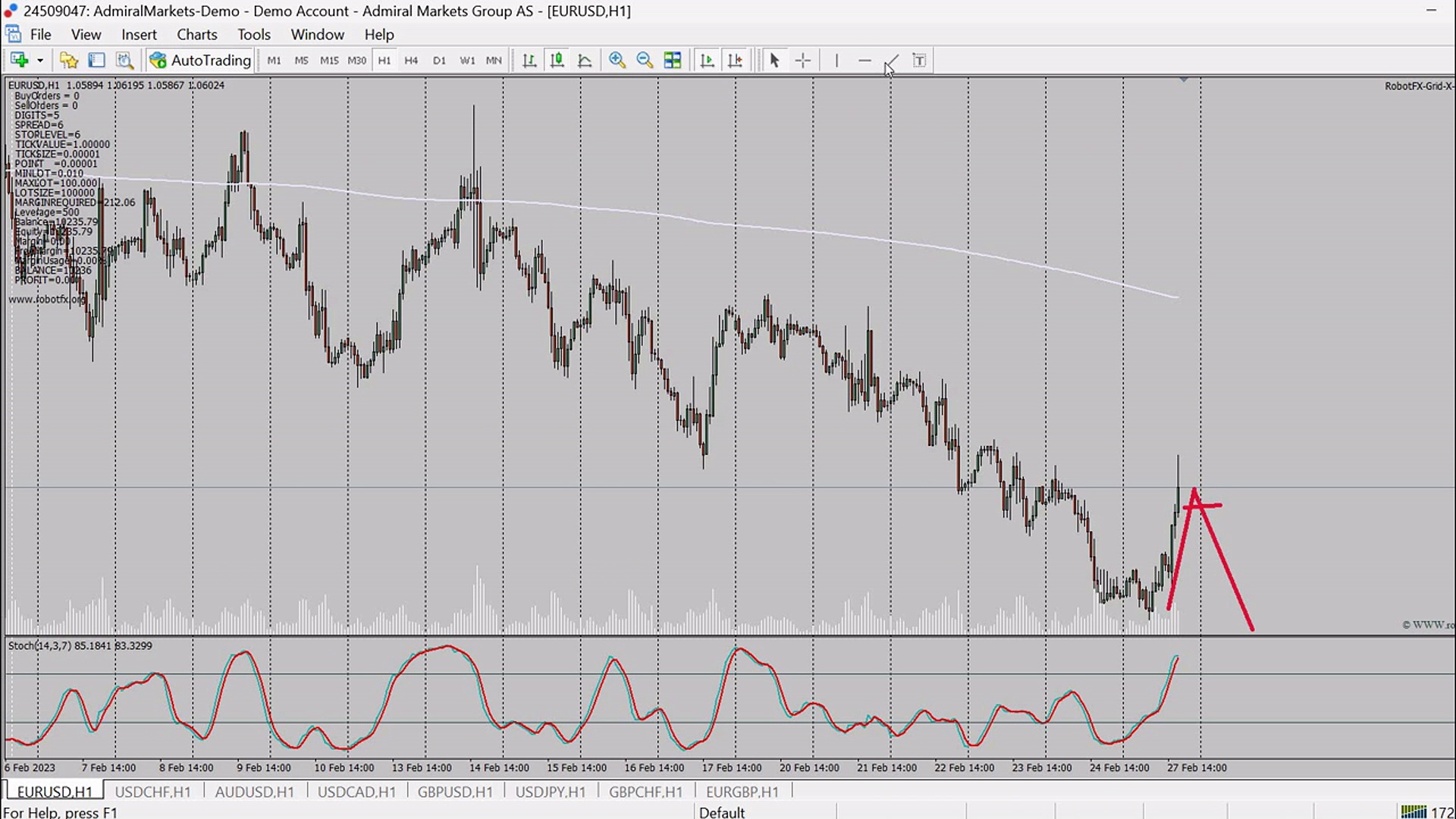Viewport: 1456px width, 819px height.
Task: Switch to the USDJPY,H1 chart tab
Action: [551, 792]
